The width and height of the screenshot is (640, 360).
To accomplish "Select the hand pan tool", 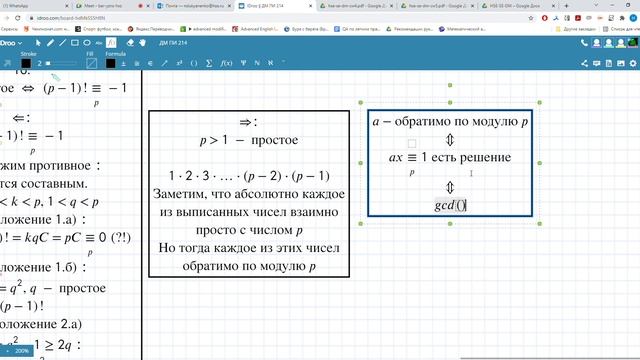I will coord(142,42).
